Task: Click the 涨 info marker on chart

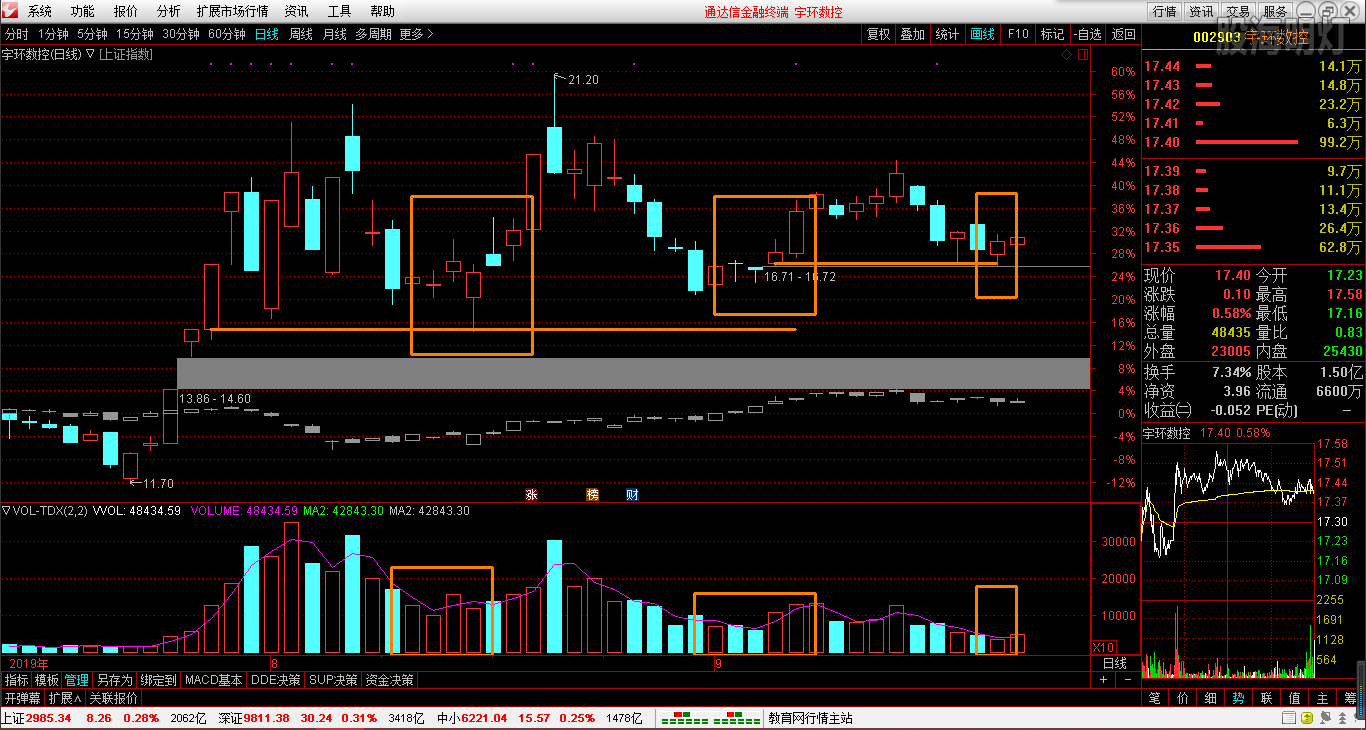Action: click(x=532, y=495)
